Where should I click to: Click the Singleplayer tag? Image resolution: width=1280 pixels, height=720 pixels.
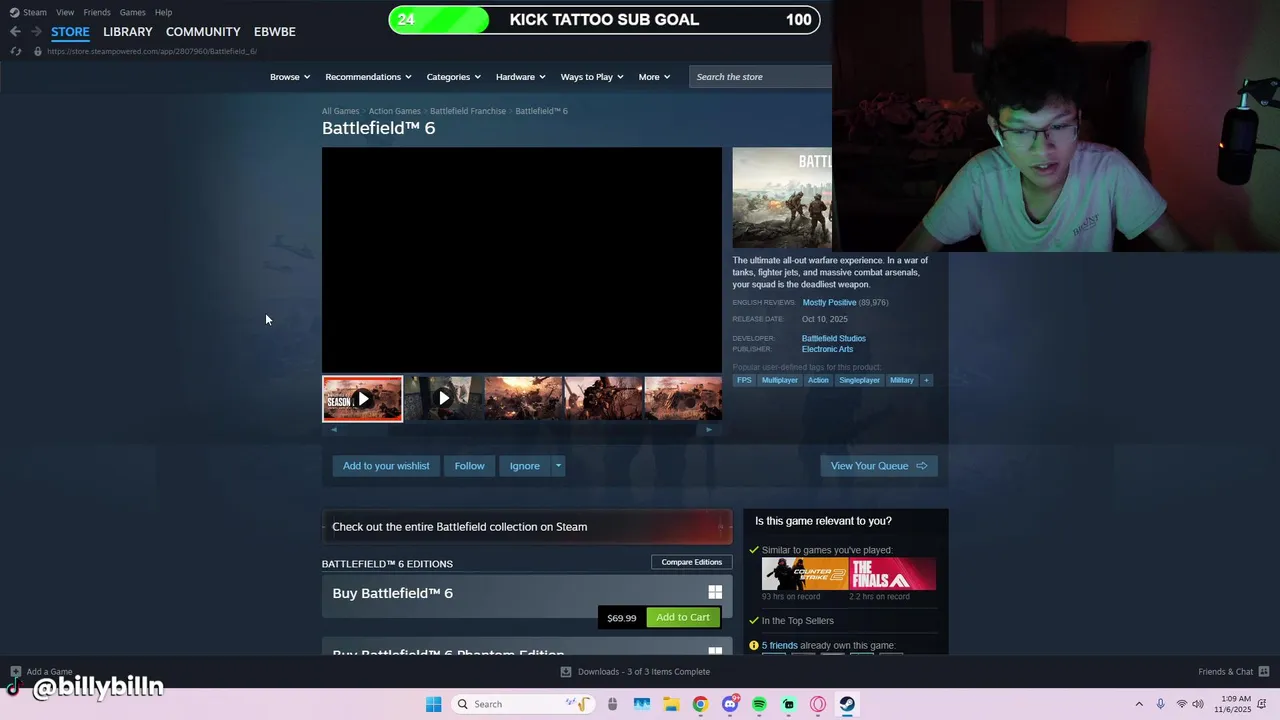click(859, 380)
